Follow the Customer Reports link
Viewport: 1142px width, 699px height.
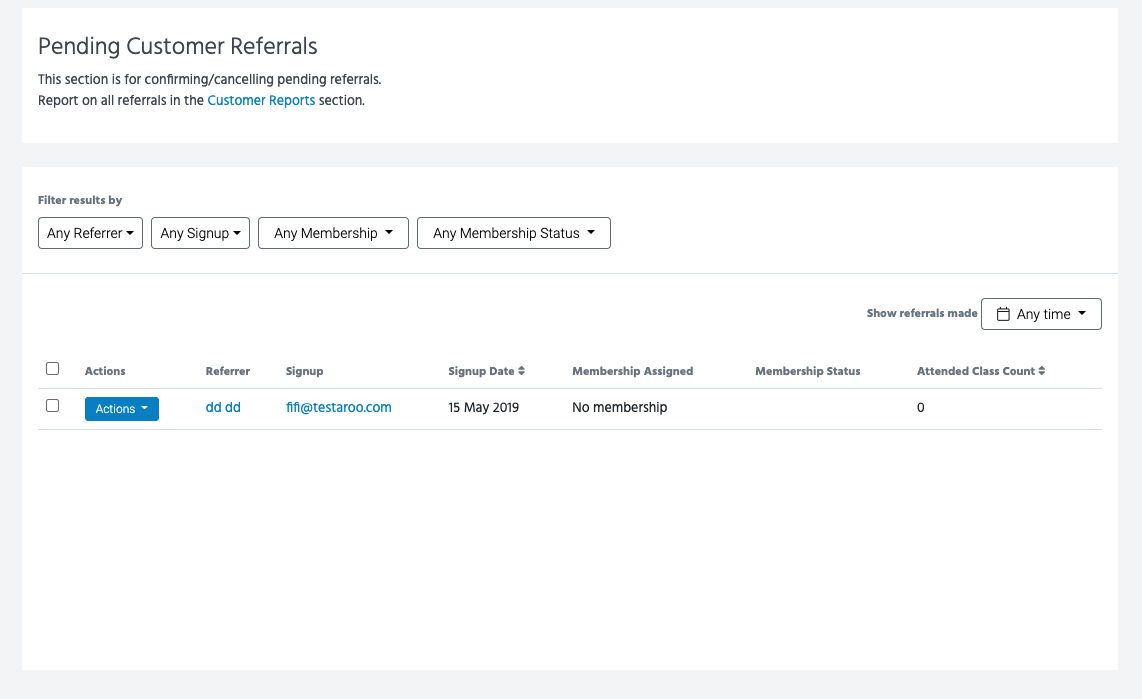point(261,100)
